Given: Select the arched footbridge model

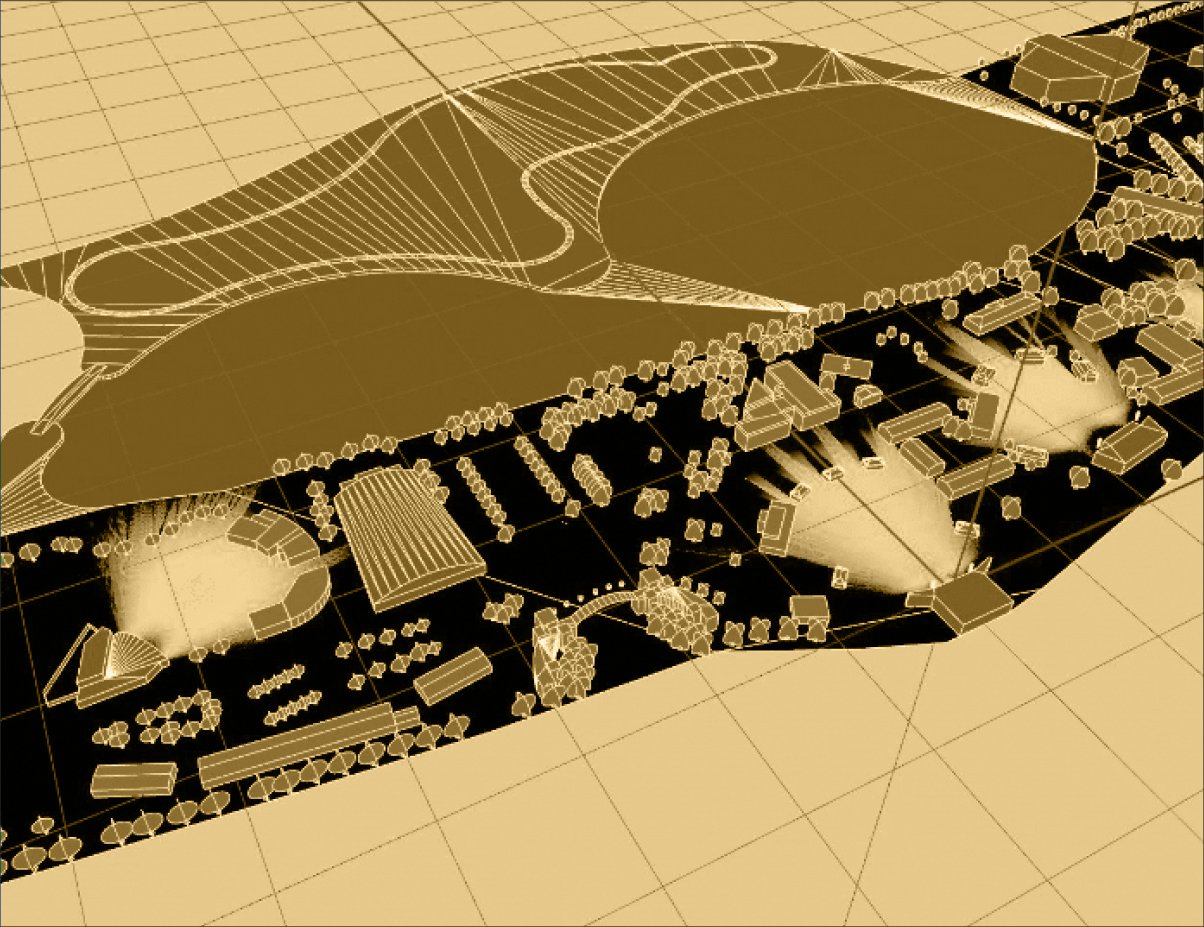Looking at the screenshot, I should point(607,603).
